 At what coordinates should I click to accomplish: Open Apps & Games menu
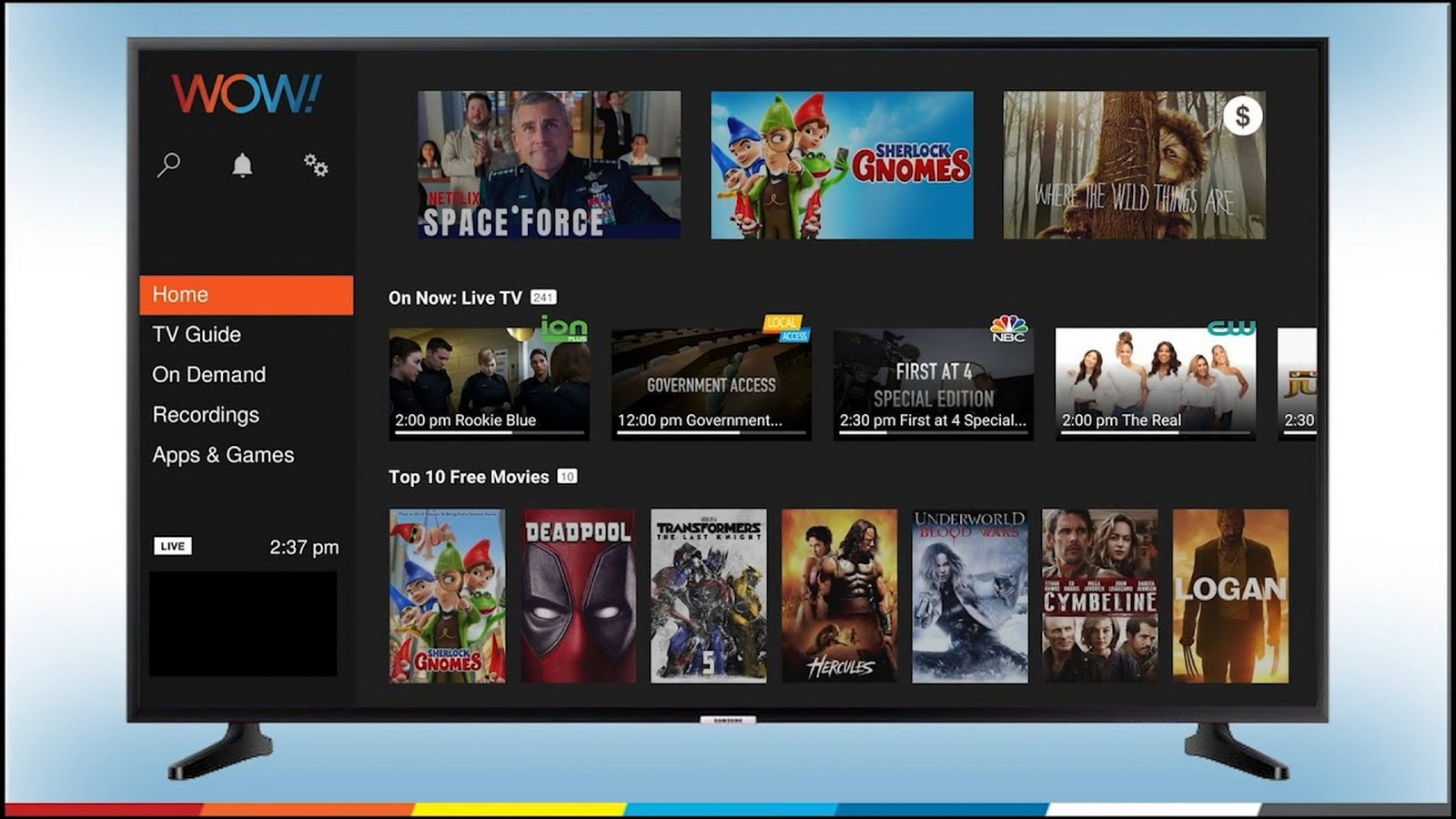click(x=223, y=455)
